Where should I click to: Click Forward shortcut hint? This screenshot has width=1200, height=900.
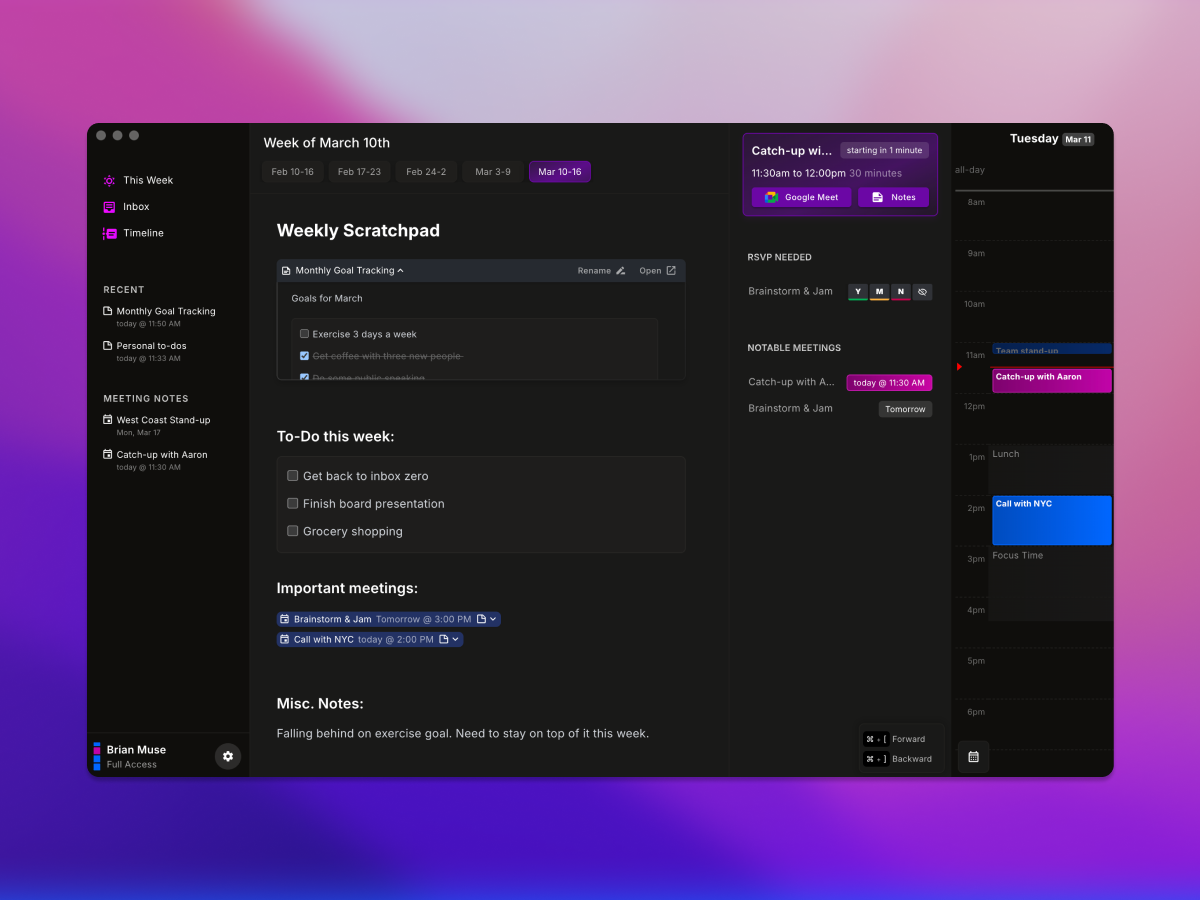895,739
